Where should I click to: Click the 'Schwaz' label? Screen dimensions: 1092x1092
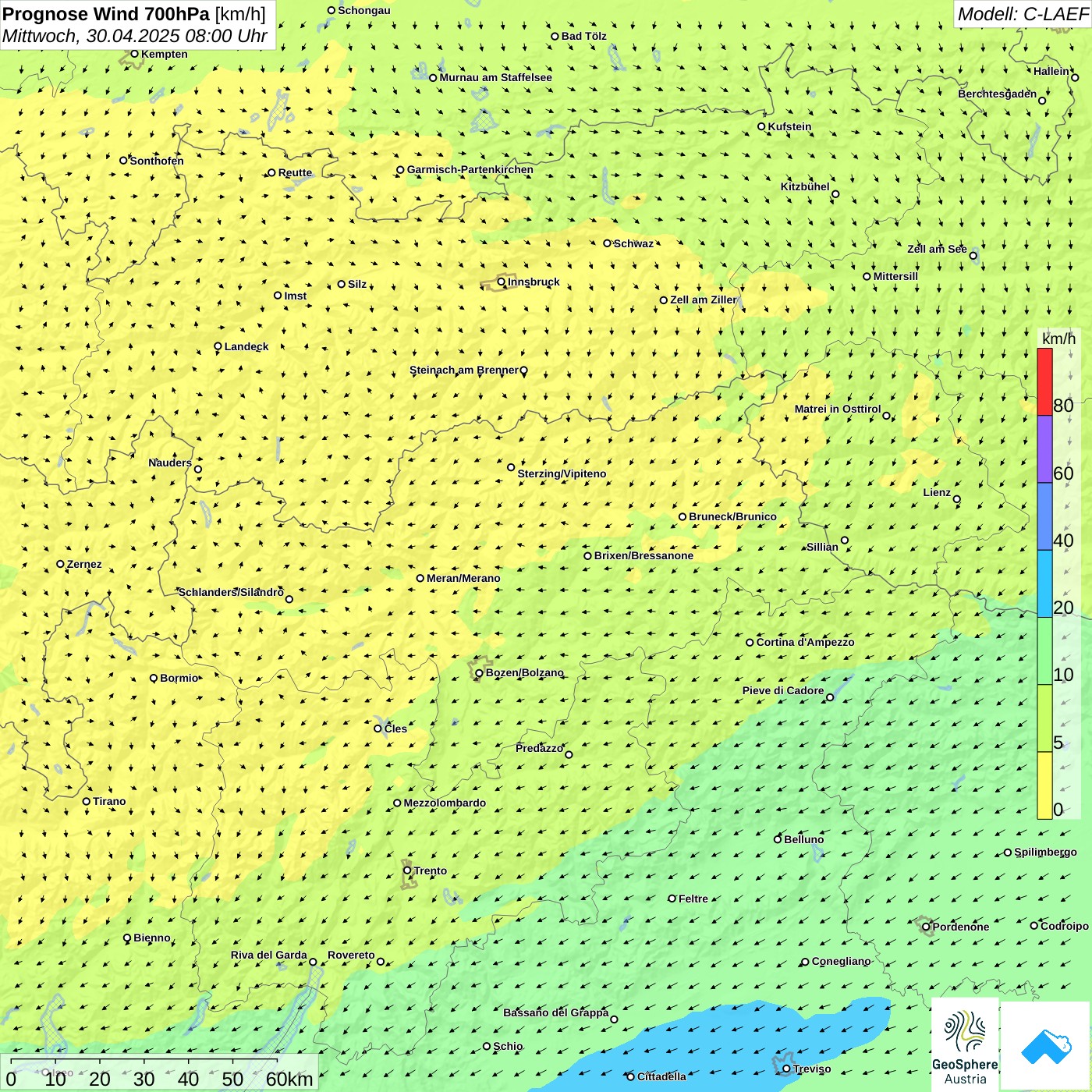(x=633, y=243)
